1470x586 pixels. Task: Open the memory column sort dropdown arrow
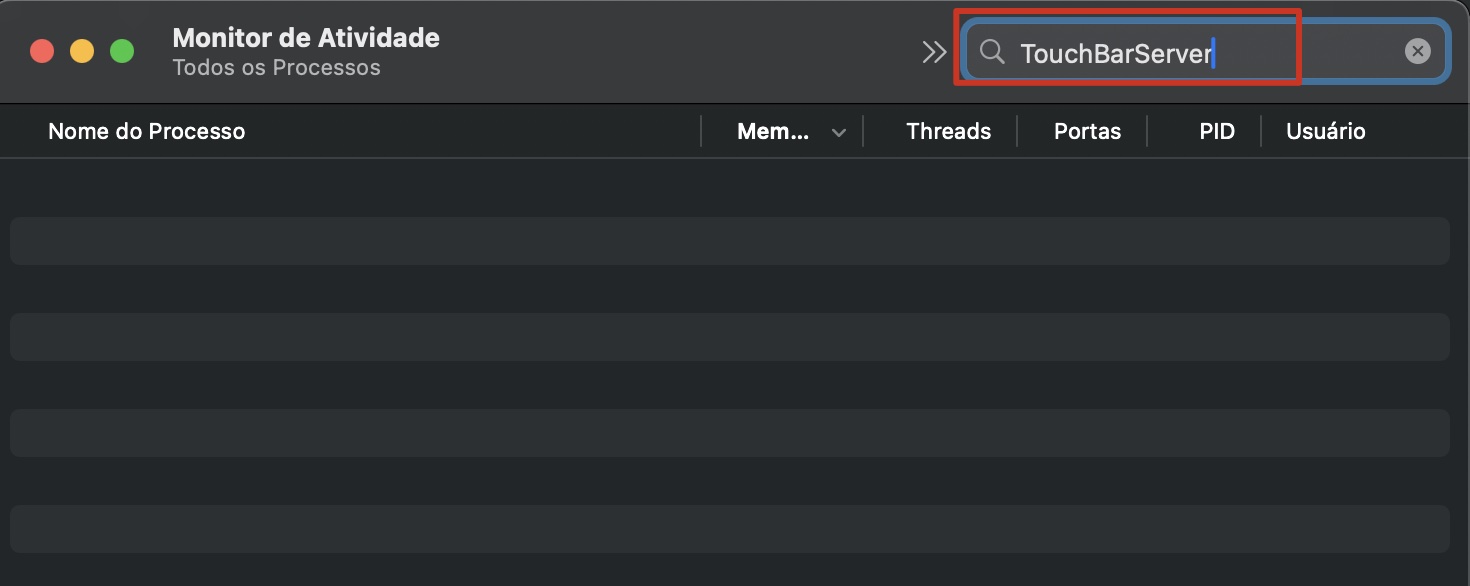pos(838,131)
